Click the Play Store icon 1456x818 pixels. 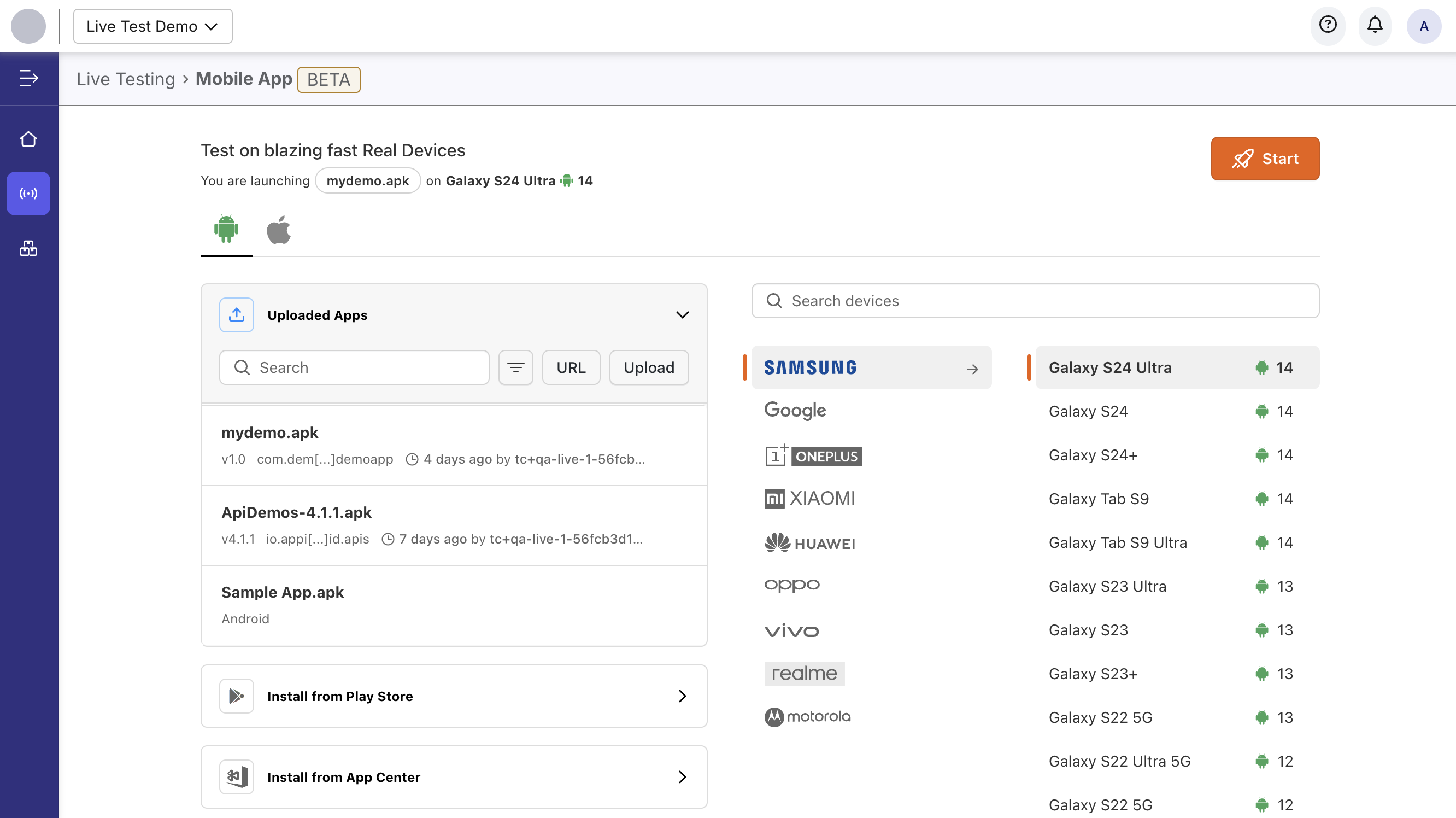pos(236,696)
